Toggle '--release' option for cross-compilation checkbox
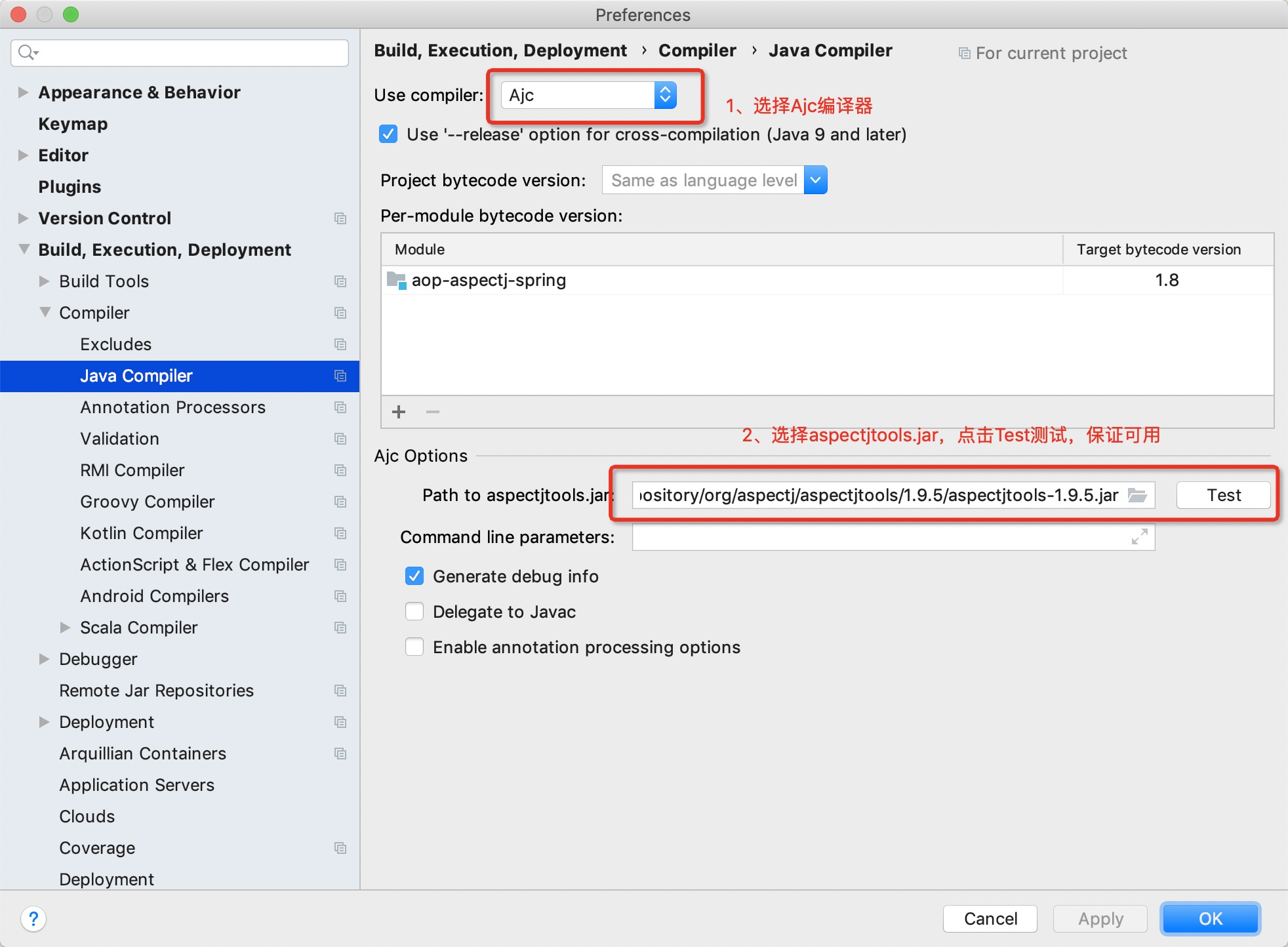Screen dimensions: 1288x947 point(388,134)
